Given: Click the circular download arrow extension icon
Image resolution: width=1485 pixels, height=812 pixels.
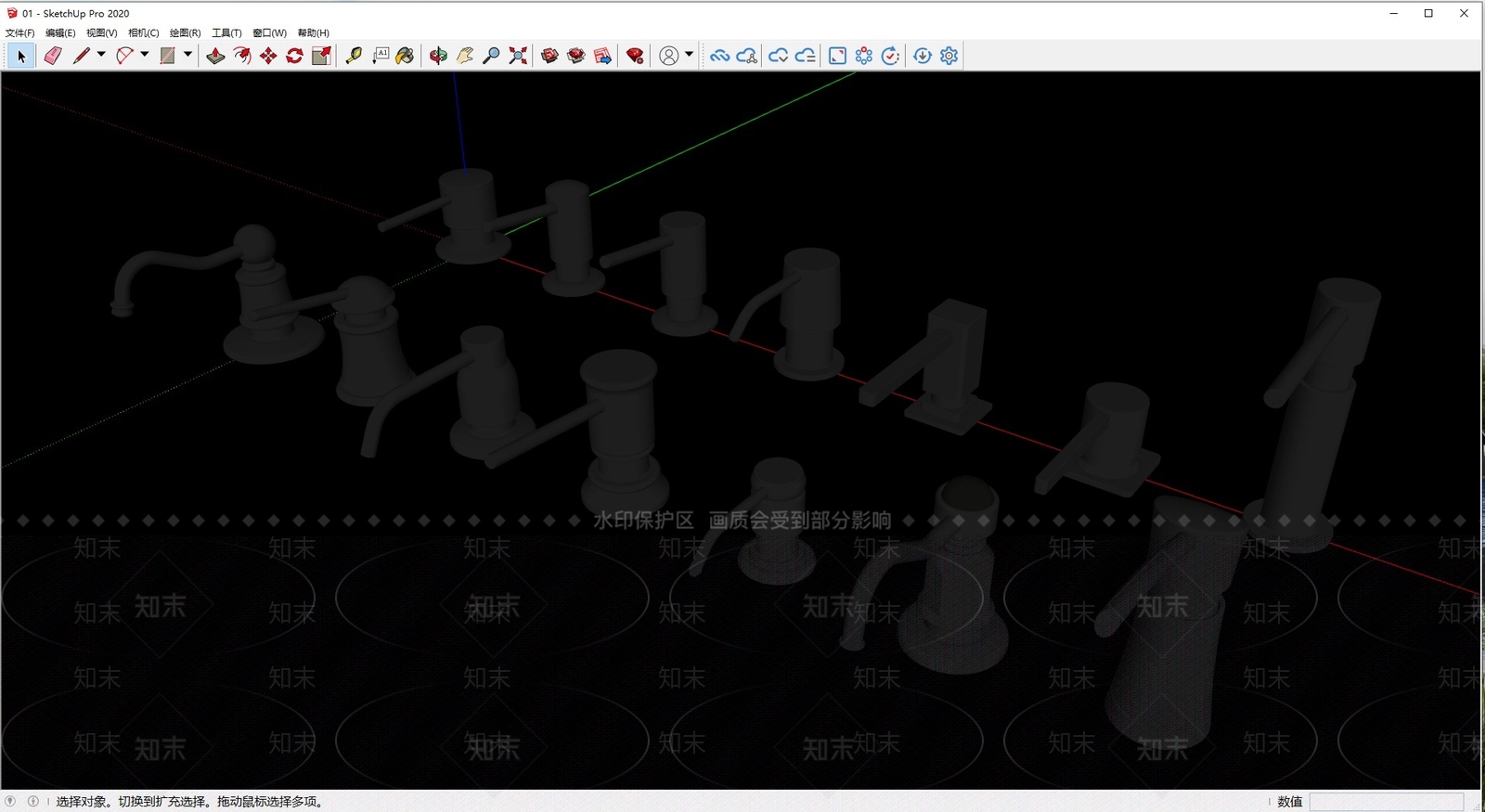Looking at the screenshot, I should click(922, 56).
